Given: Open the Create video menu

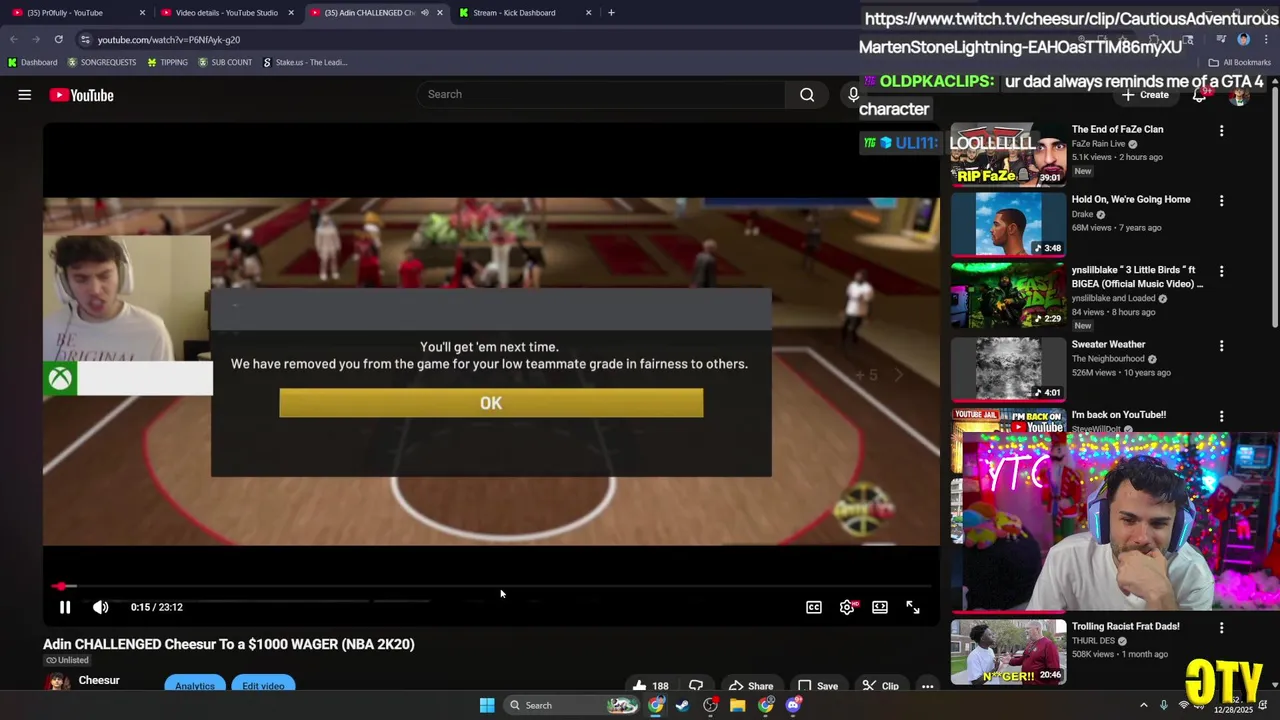Looking at the screenshot, I should tap(1145, 95).
